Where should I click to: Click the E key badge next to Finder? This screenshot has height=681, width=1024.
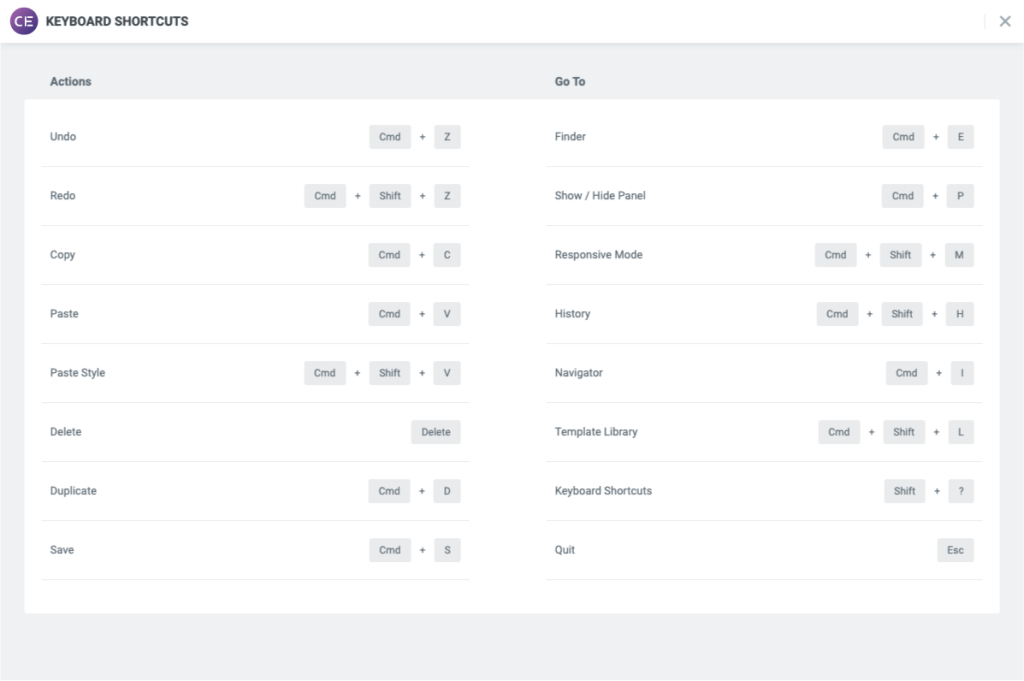coord(959,136)
